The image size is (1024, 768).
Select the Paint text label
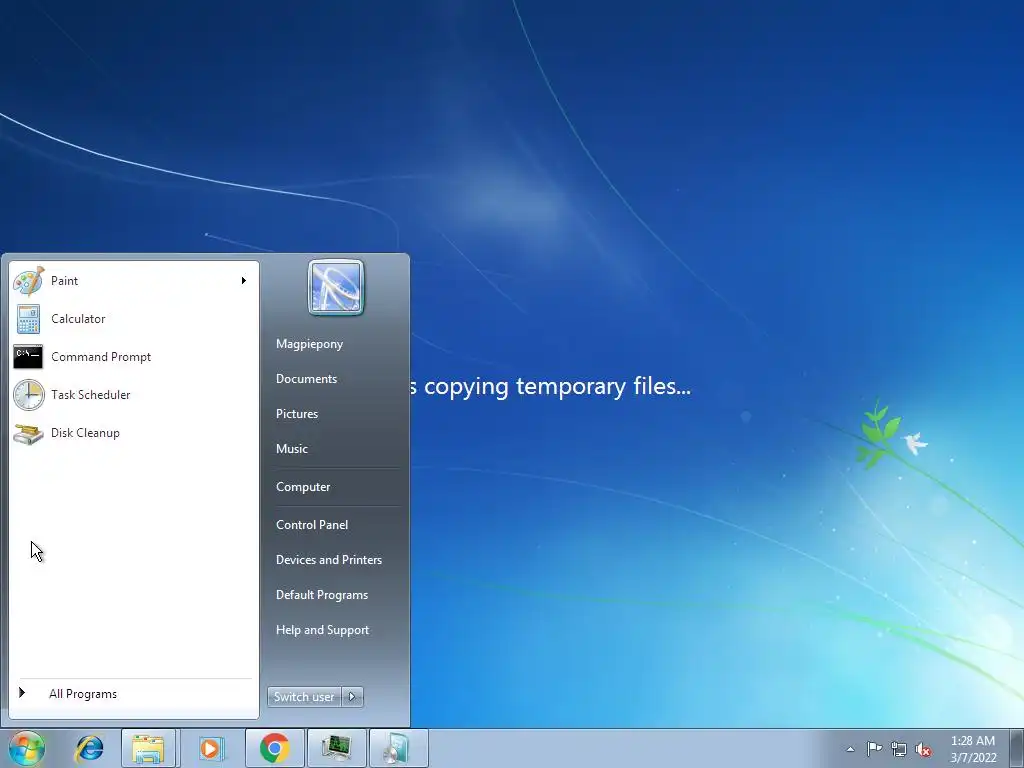point(65,281)
